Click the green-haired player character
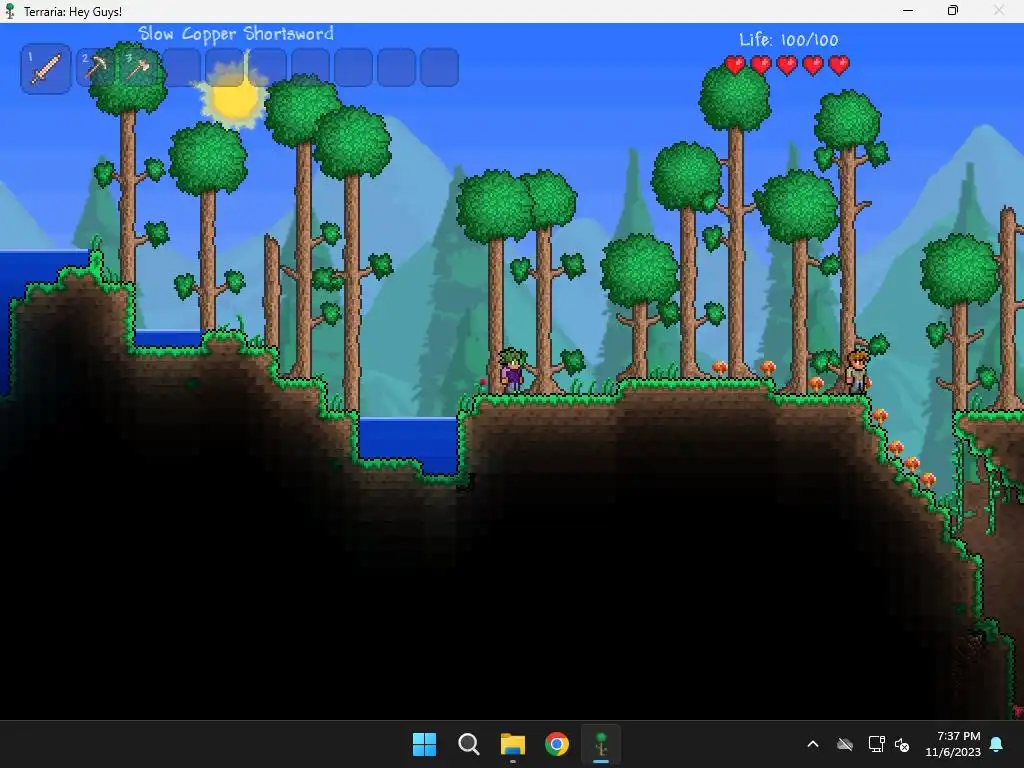 (x=511, y=370)
